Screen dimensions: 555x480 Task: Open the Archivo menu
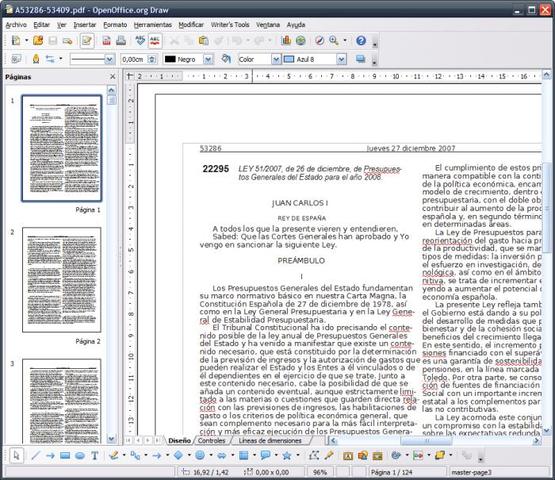click(x=16, y=25)
